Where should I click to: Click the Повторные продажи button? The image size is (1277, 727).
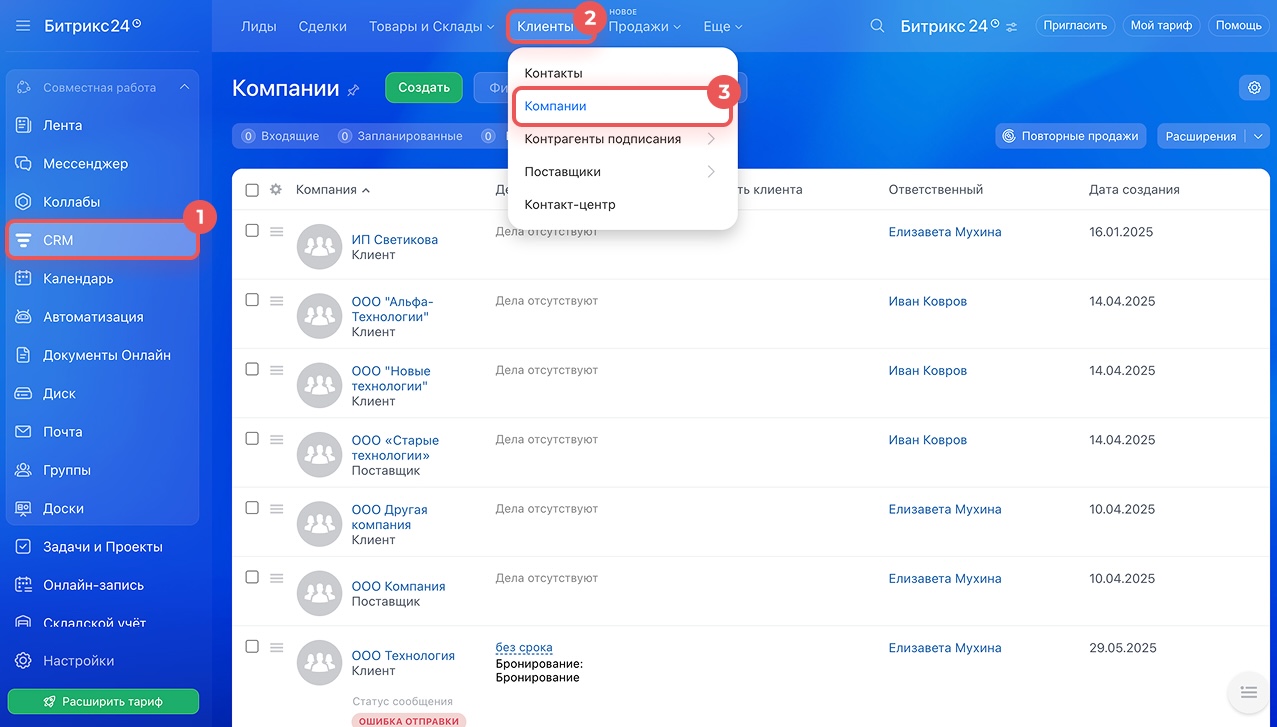click(1070, 136)
